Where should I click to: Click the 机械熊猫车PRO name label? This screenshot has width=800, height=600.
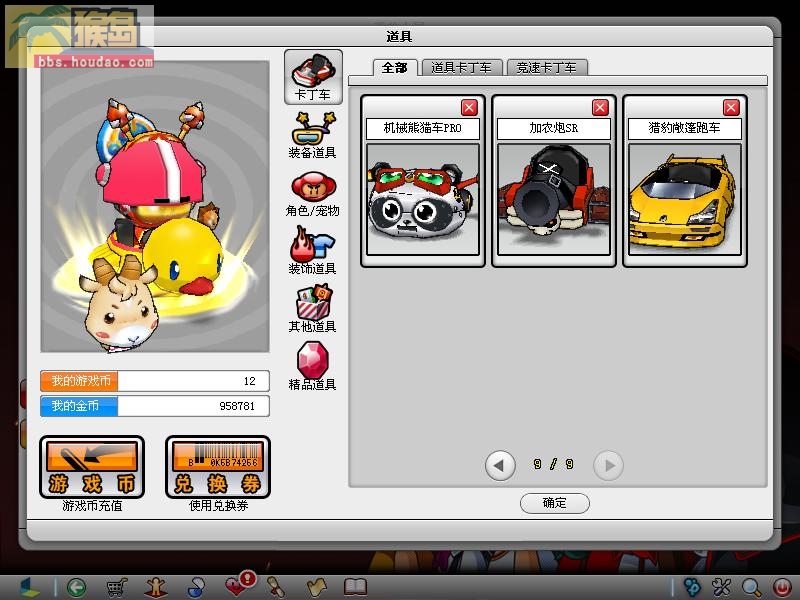pos(423,128)
